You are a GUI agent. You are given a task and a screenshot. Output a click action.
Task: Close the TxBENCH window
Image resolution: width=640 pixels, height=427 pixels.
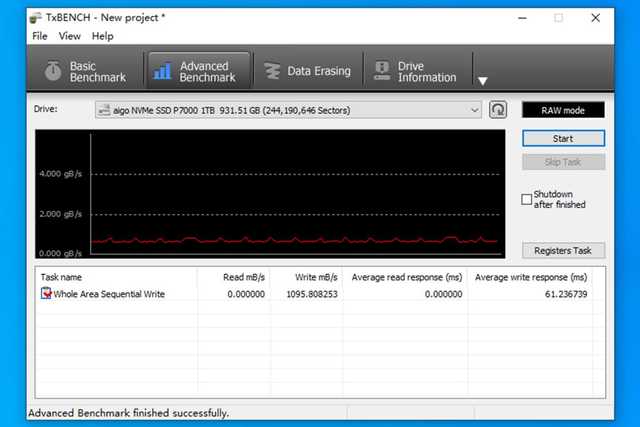(x=596, y=18)
